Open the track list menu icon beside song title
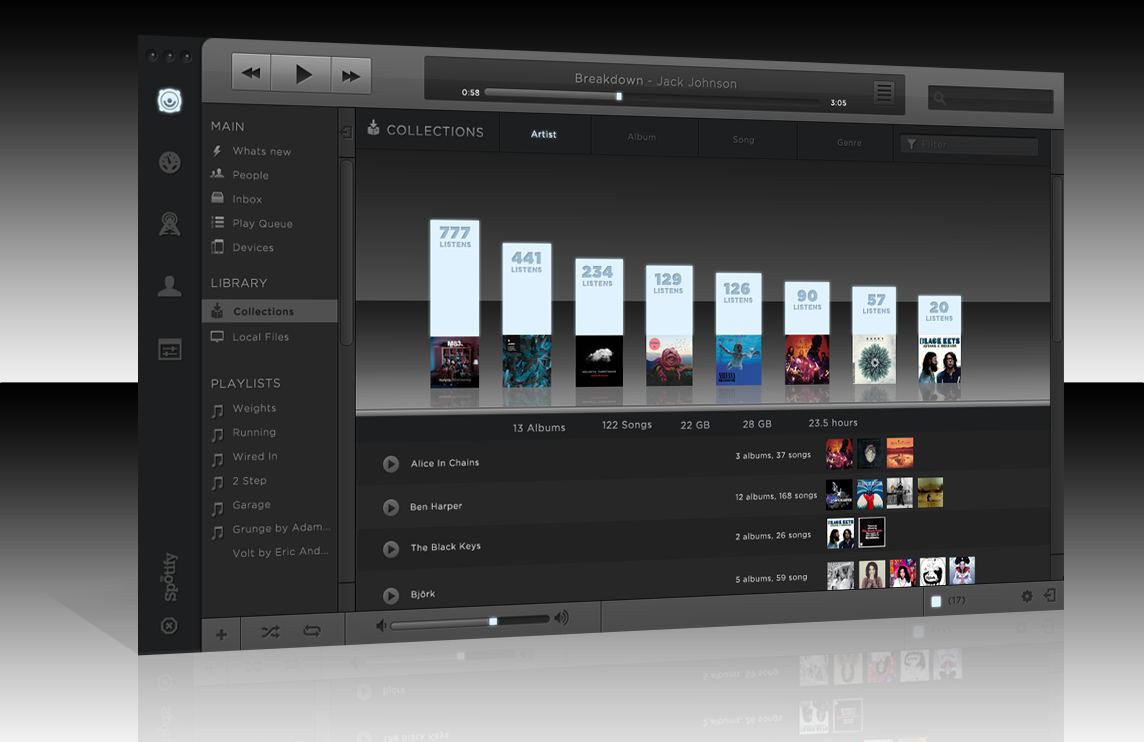This screenshot has height=742, width=1144. tap(884, 93)
